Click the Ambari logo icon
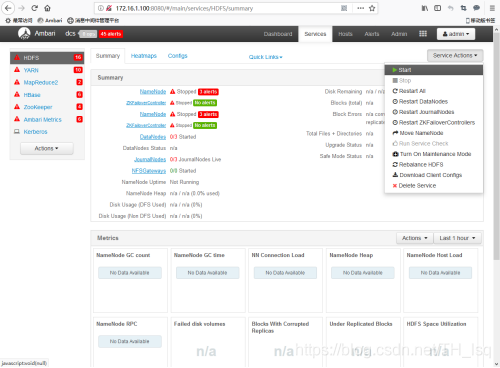This screenshot has width=500, height=368. click(x=24, y=33)
